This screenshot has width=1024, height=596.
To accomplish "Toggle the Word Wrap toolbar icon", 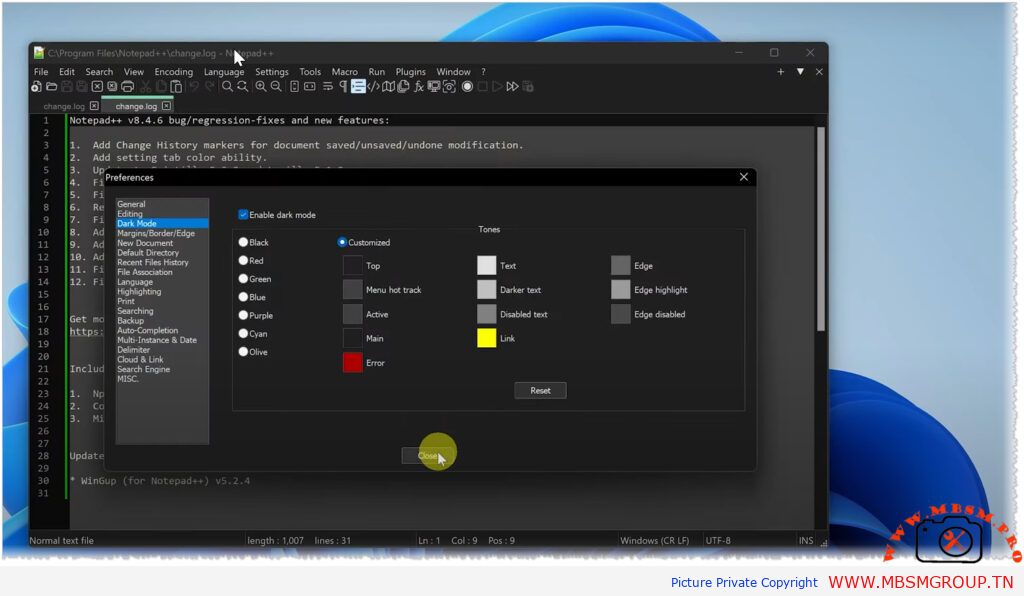I will (x=328, y=87).
